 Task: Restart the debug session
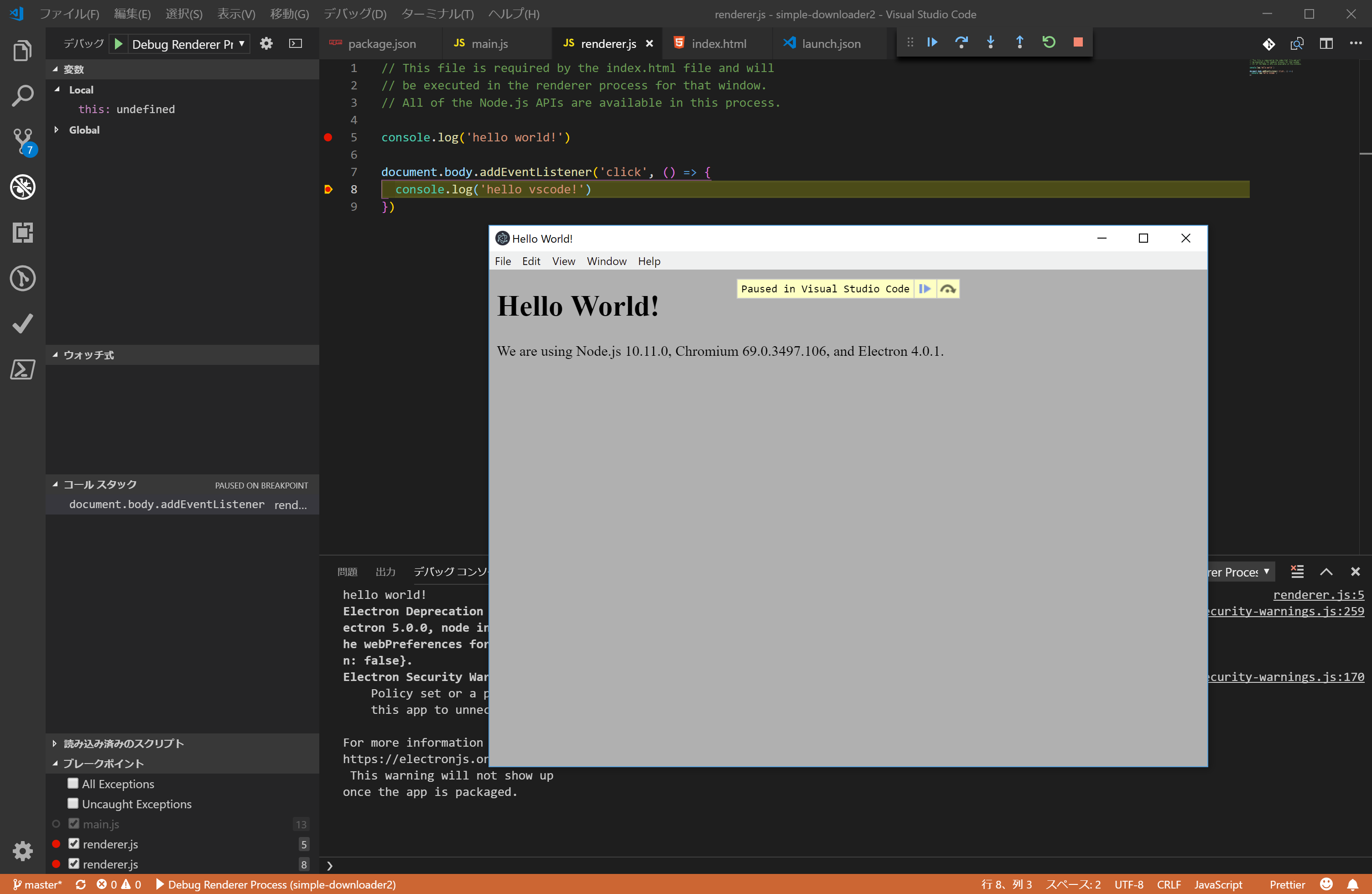[x=1049, y=42]
